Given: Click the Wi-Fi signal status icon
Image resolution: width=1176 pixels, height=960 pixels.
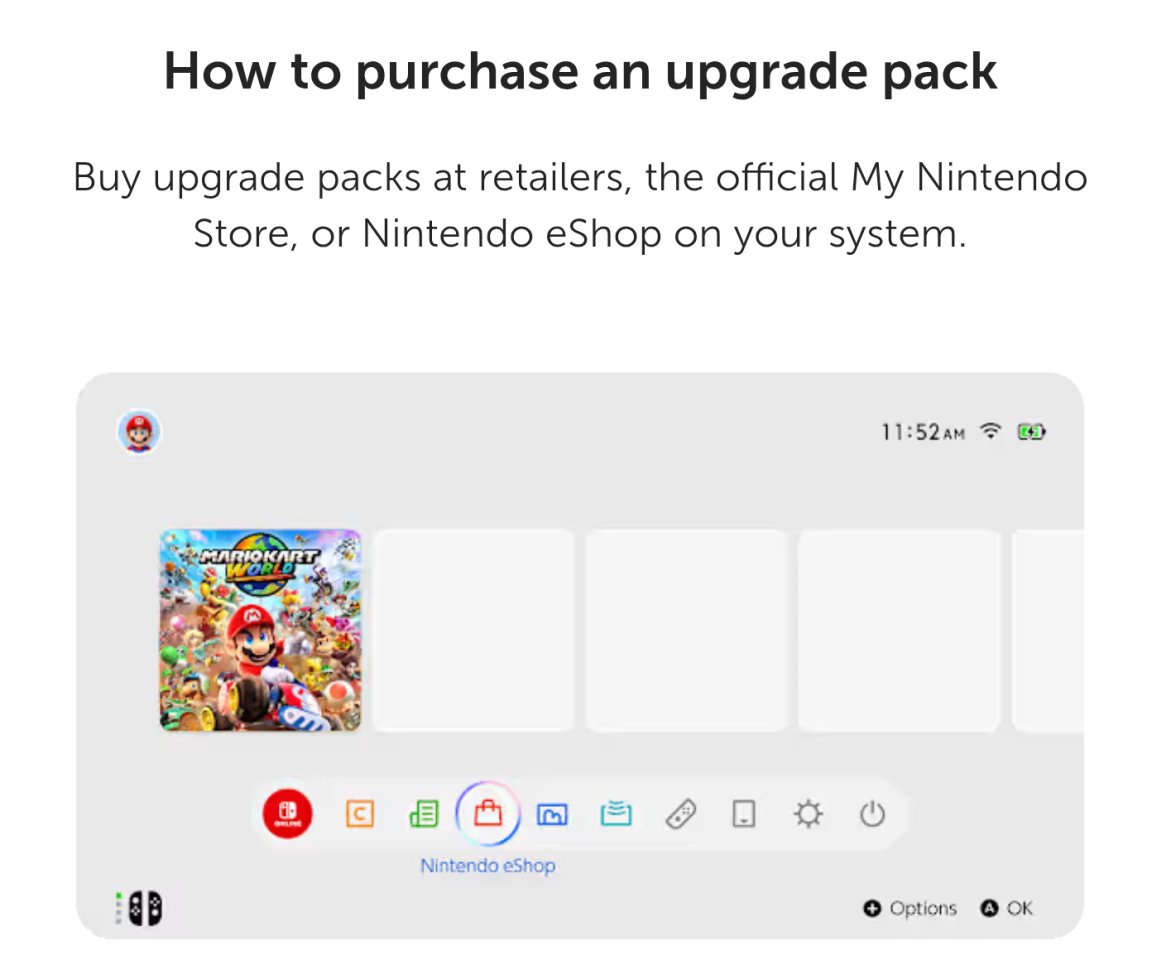Looking at the screenshot, I should [x=991, y=431].
